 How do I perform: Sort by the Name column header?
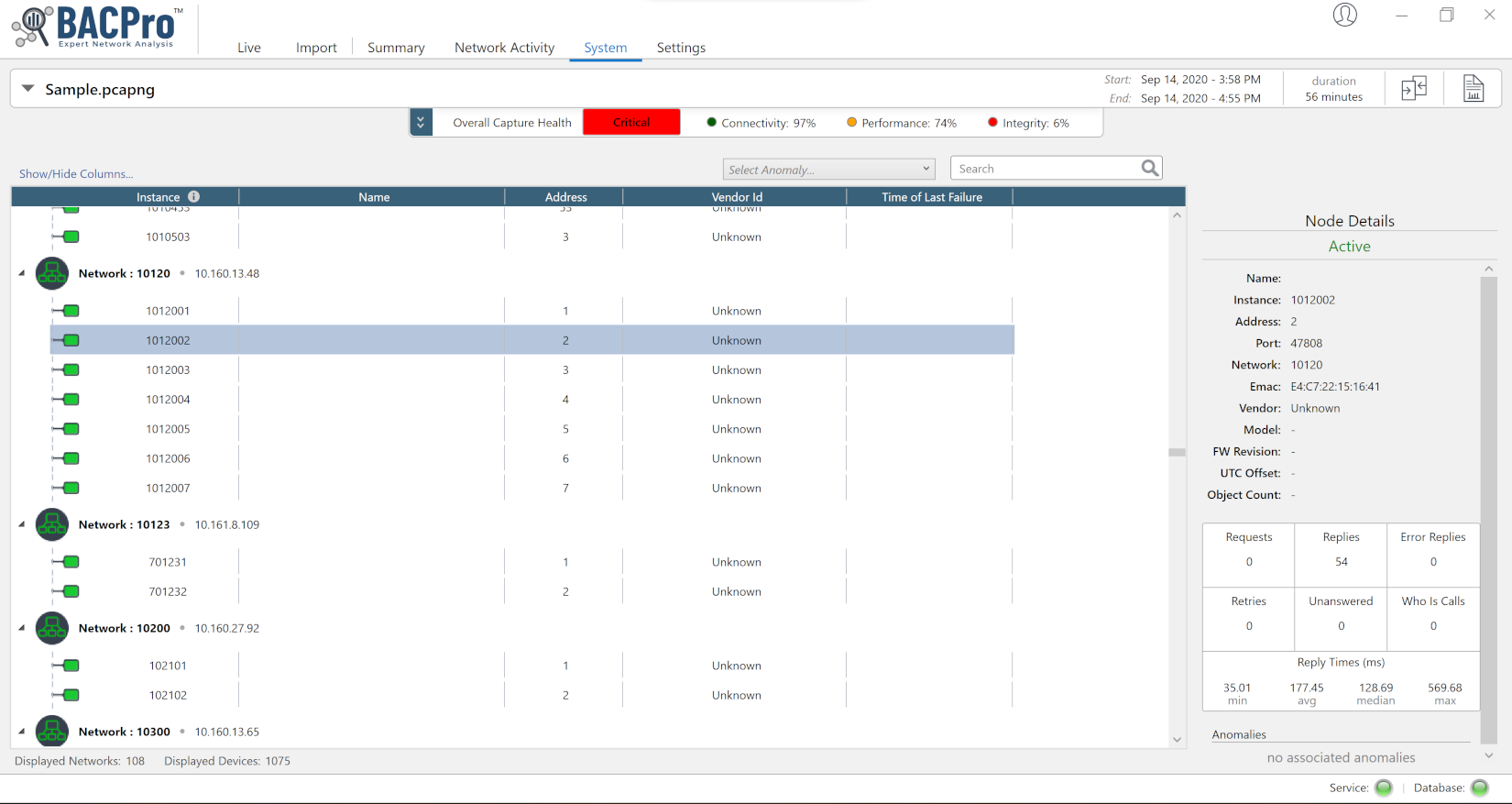pos(374,197)
